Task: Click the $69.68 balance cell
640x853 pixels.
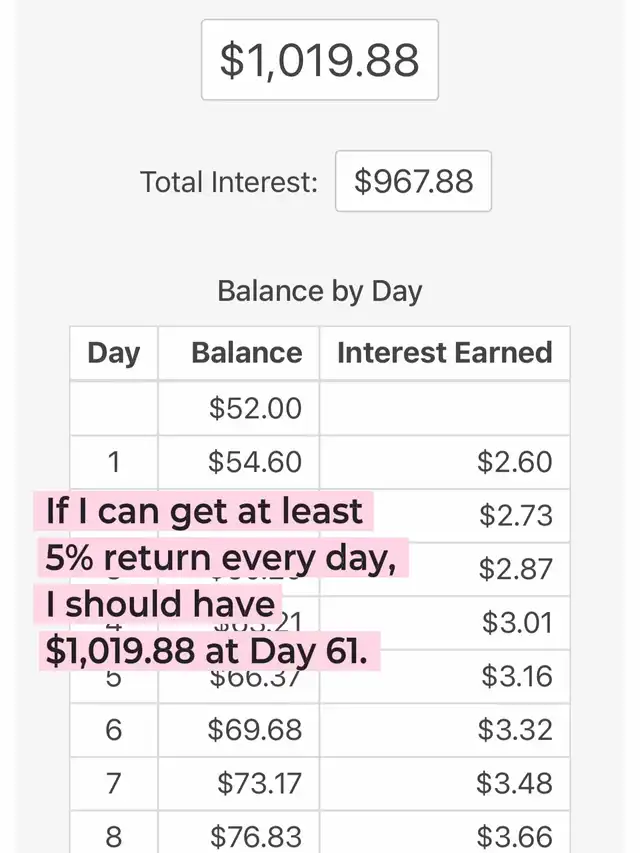Action: 255,730
